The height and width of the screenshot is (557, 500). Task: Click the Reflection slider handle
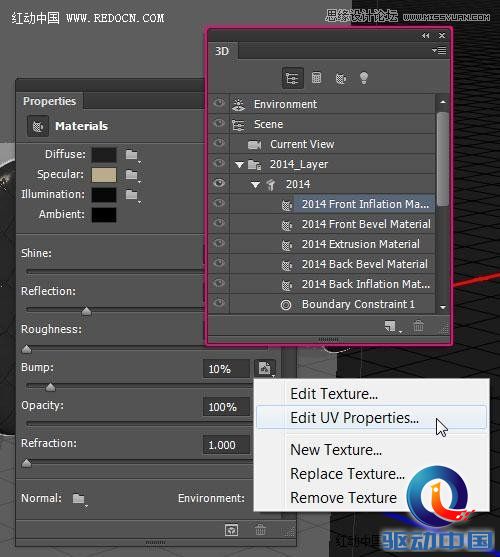86,311
